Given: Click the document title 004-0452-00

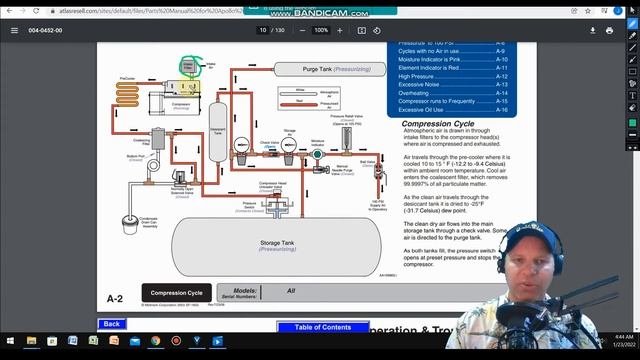Looking at the screenshot, I should click(x=45, y=31).
